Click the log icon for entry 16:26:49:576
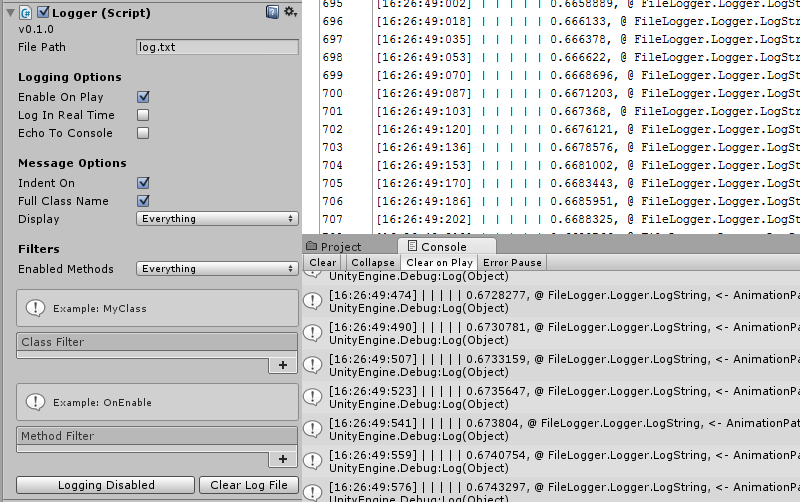The image size is (800, 502). [313, 492]
